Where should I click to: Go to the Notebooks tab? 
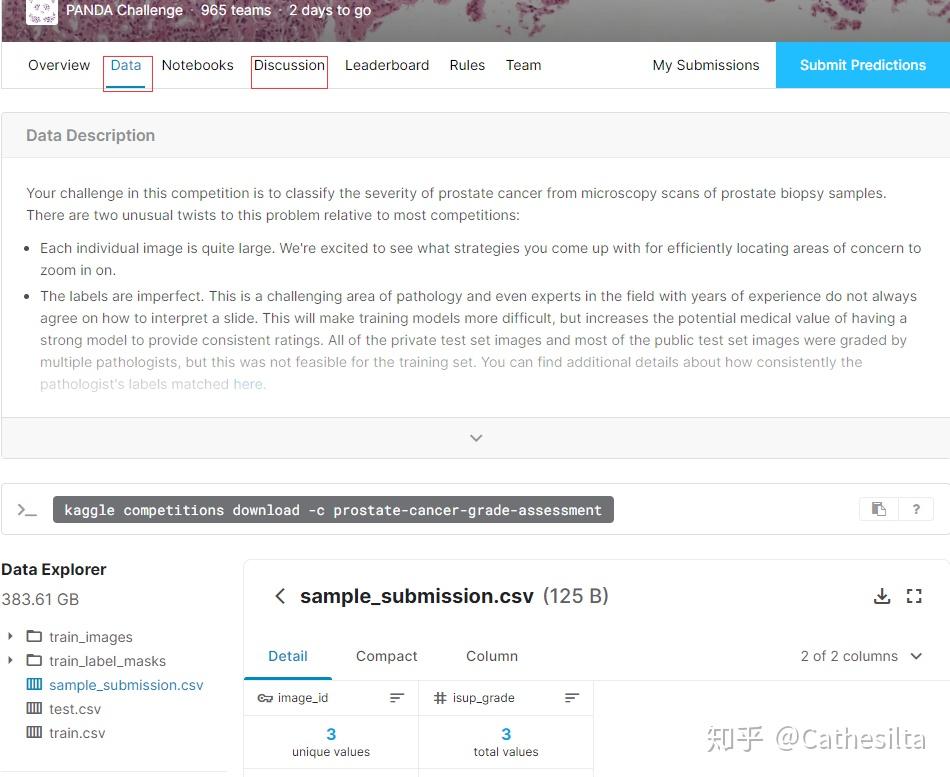198,65
